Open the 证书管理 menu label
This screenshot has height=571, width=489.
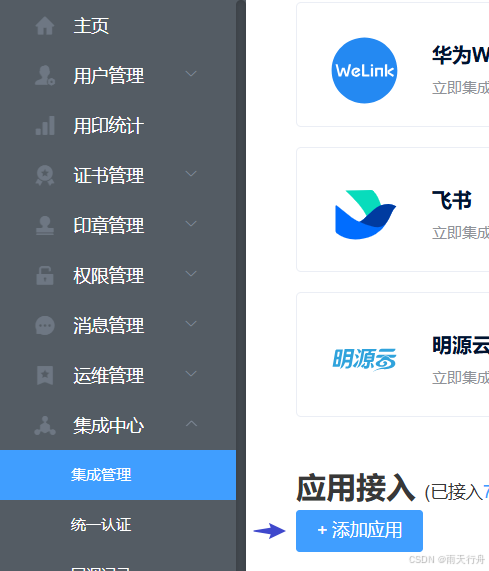[109, 176]
